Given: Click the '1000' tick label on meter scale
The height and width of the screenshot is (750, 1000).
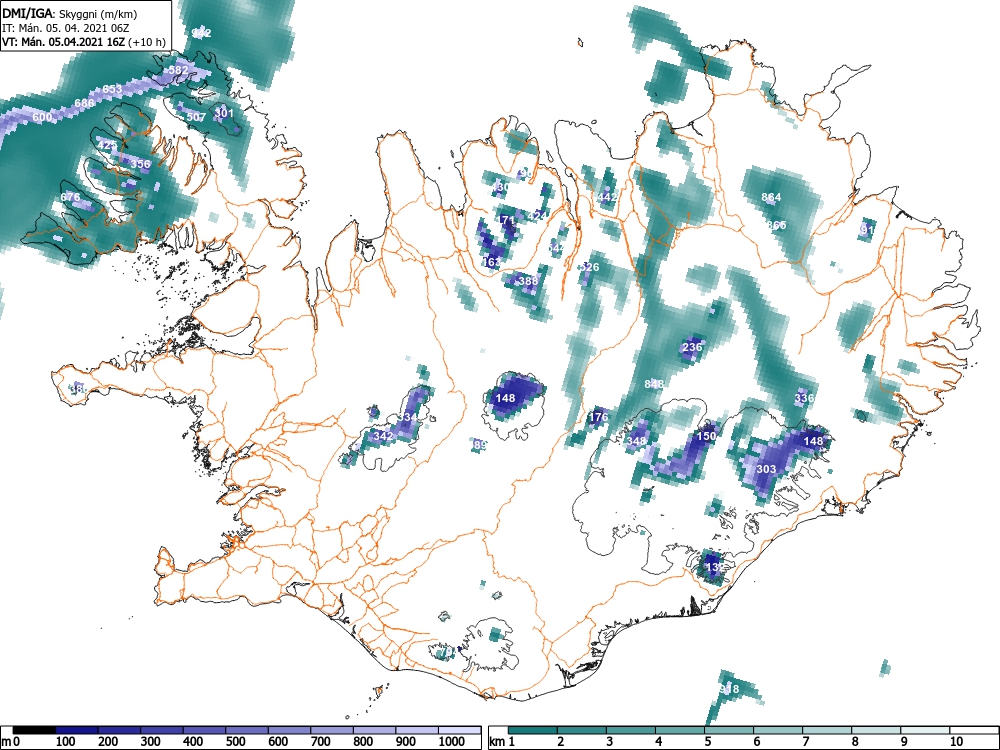Looking at the screenshot, I should [x=452, y=742].
